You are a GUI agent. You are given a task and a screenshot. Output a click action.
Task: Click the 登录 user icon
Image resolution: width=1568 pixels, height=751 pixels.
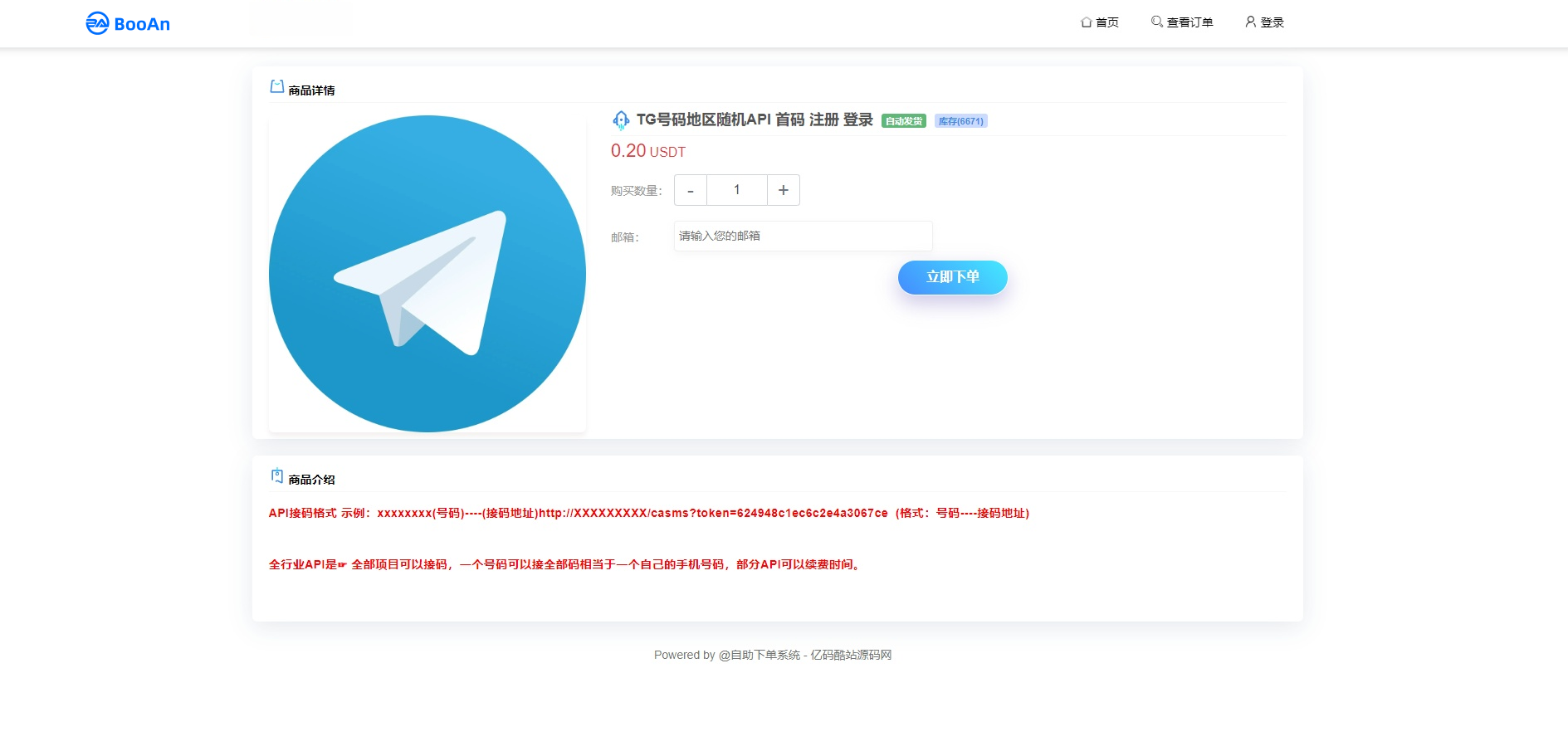tap(1250, 22)
